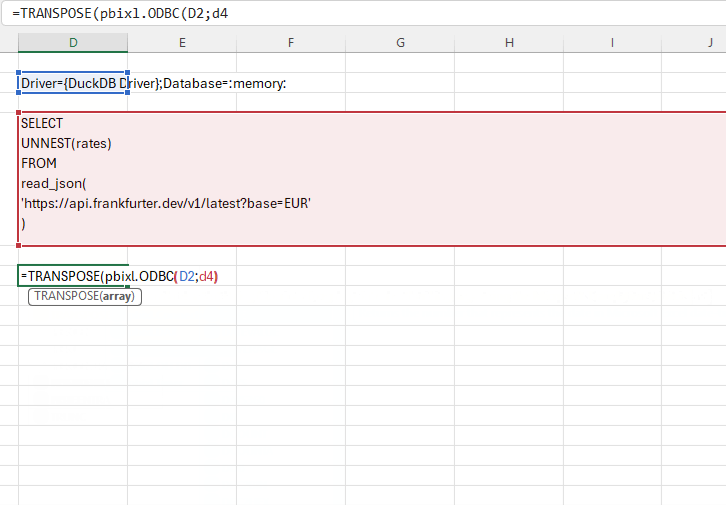Open TRANSPOSE function help from tooltip
This screenshot has height=505, width=726.
point(66,296)
